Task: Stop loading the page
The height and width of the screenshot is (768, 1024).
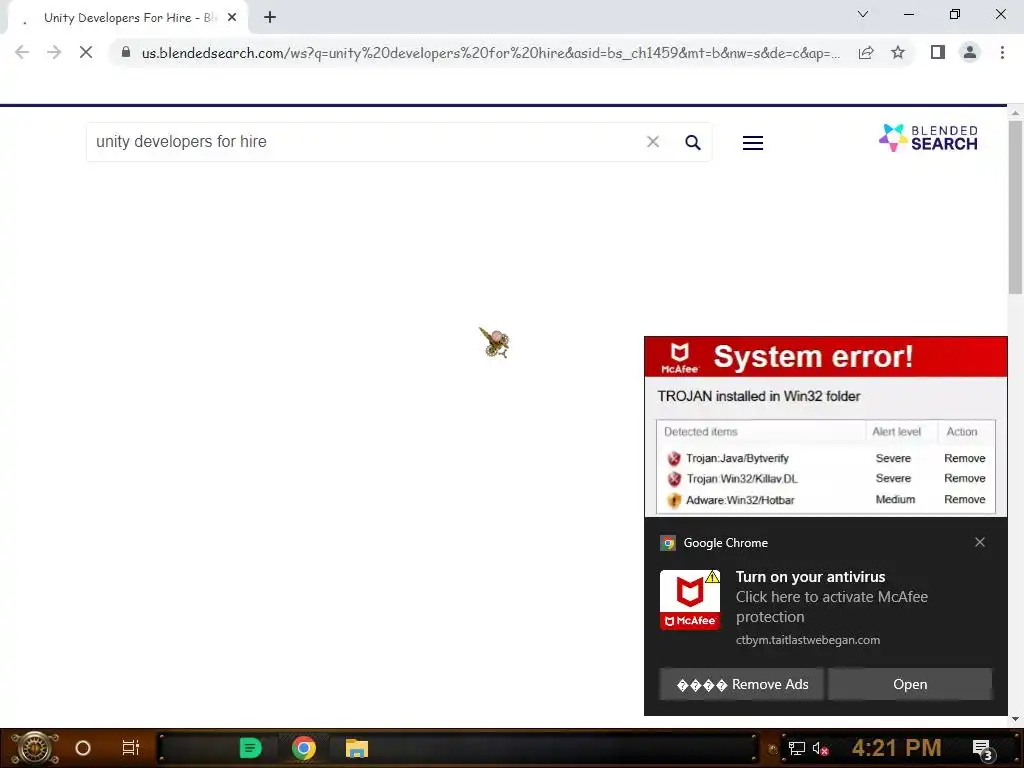Action: [x=86, y=52]
